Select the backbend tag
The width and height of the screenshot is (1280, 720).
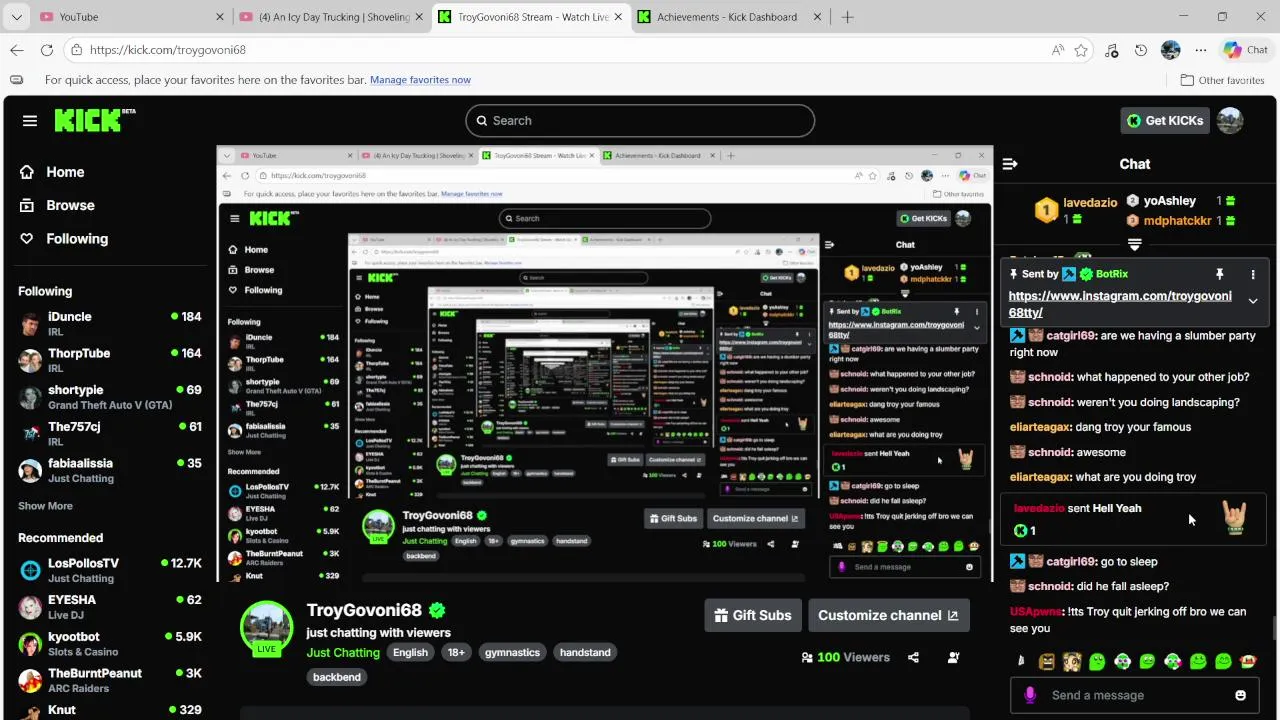[x=337, y=677]
